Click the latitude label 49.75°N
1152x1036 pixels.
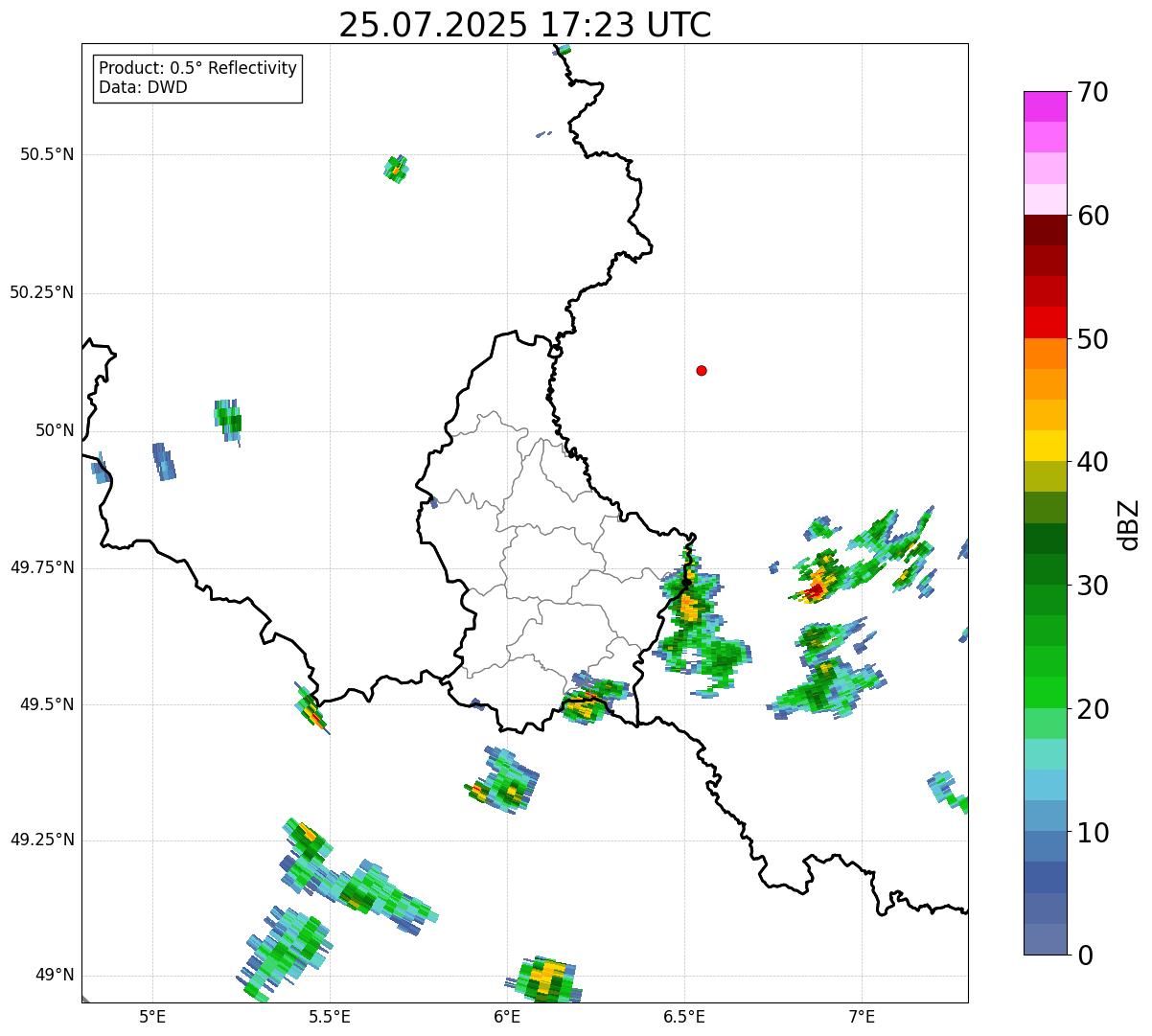tap(41, 567)
